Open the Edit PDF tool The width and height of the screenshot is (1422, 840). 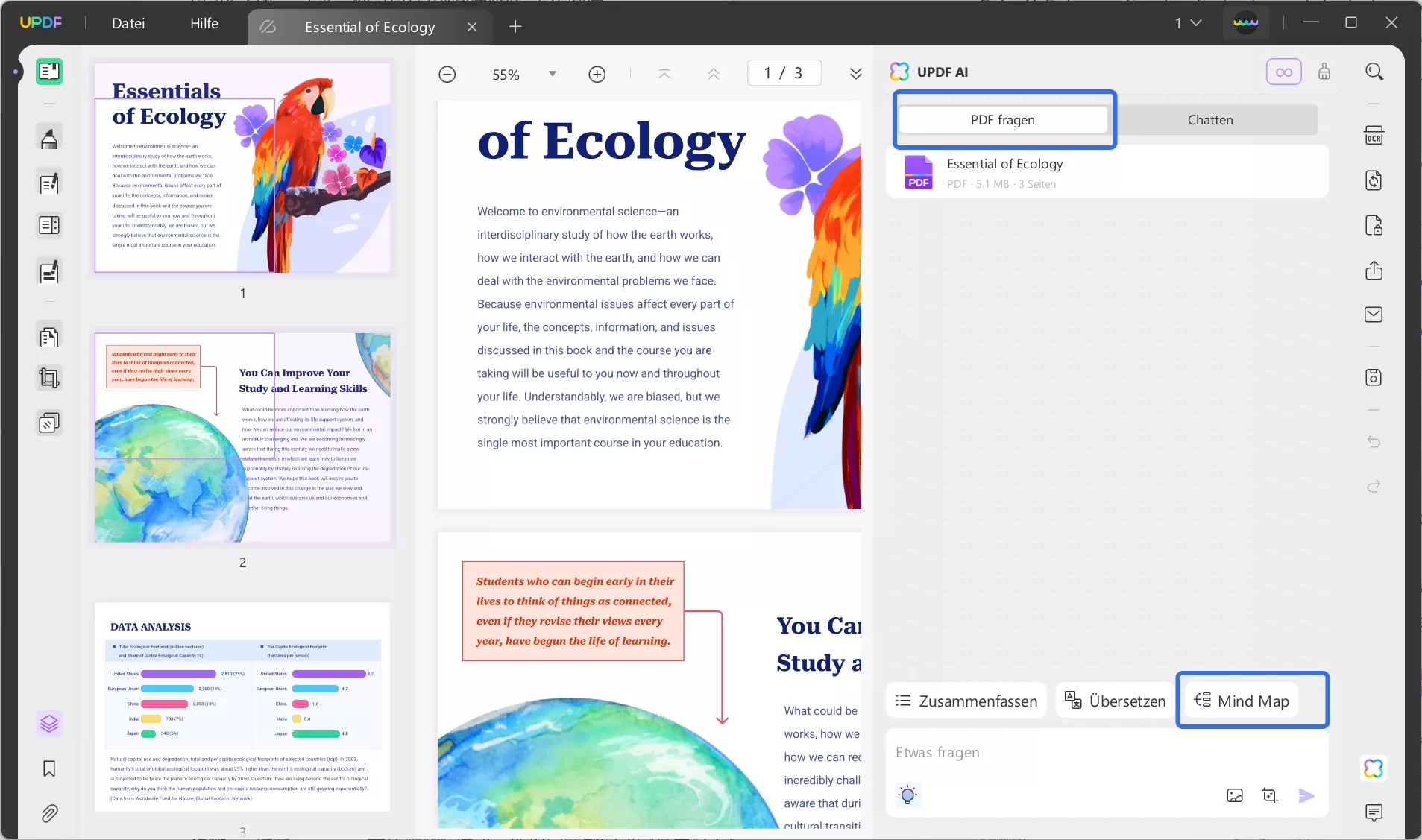[x=49, y=183]
